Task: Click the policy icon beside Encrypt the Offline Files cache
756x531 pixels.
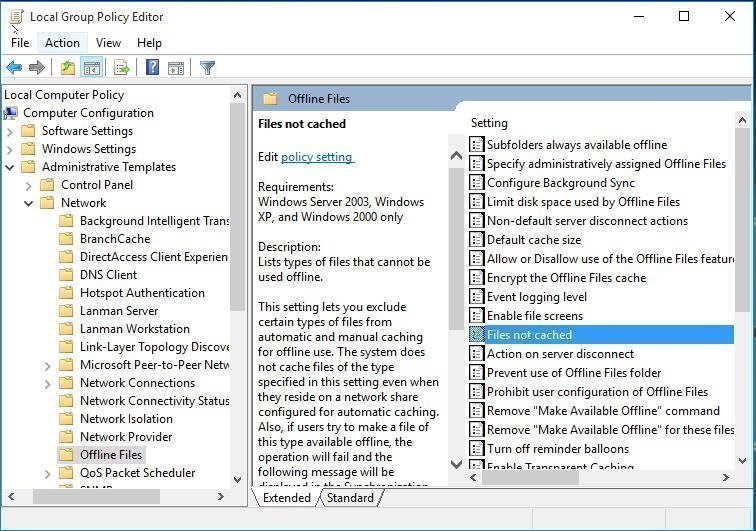Action: [x=476, y=277]
